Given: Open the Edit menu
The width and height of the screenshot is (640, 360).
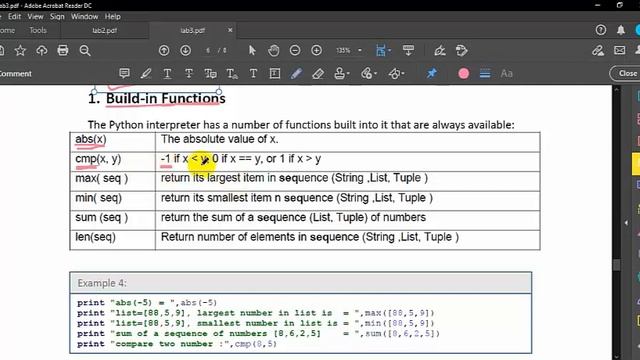Looking at the screenshot, I should [14, 16].
